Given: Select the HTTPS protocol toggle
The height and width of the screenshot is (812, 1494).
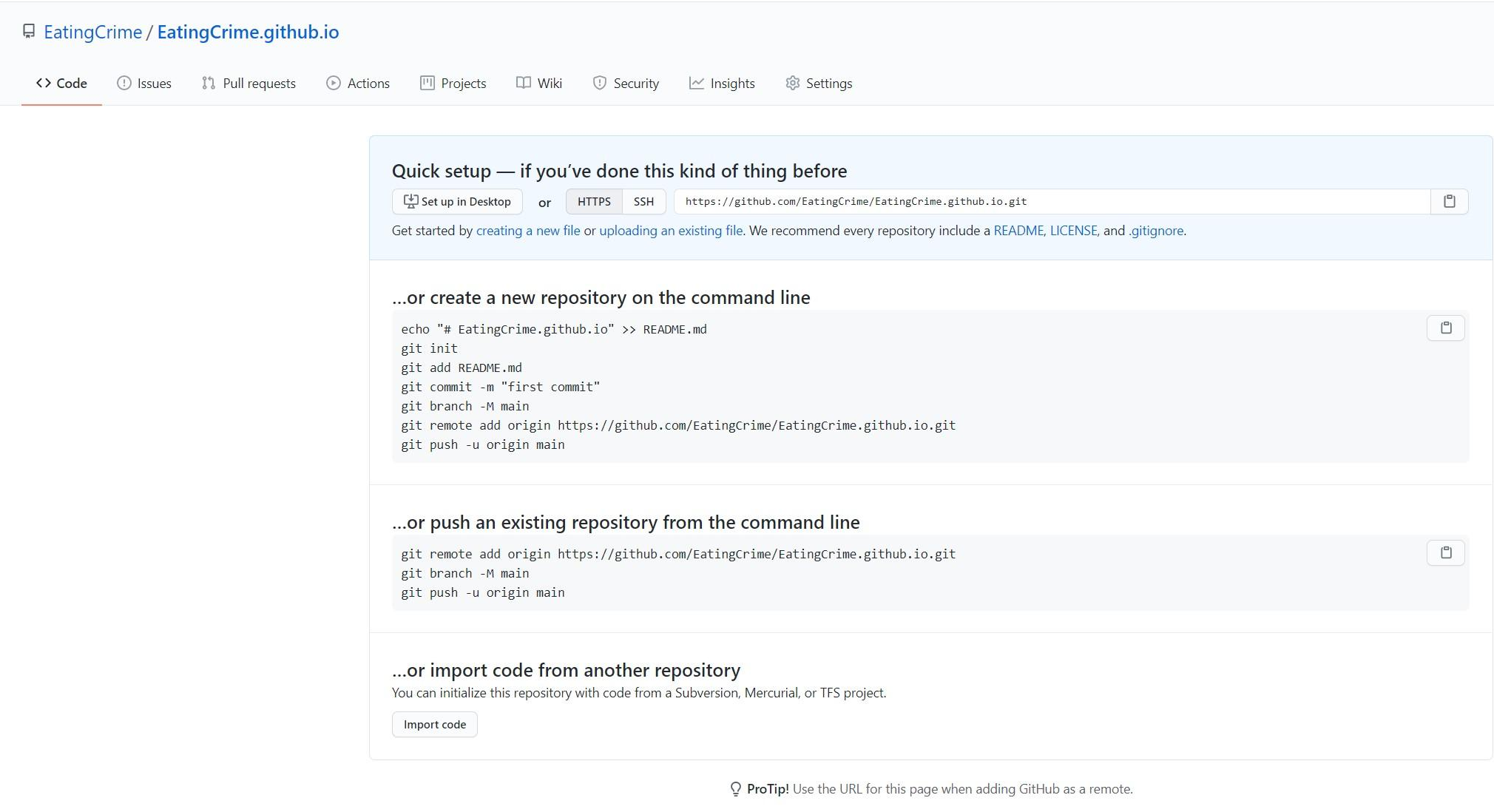Looking at the screenshot, I should coord(594,201).
